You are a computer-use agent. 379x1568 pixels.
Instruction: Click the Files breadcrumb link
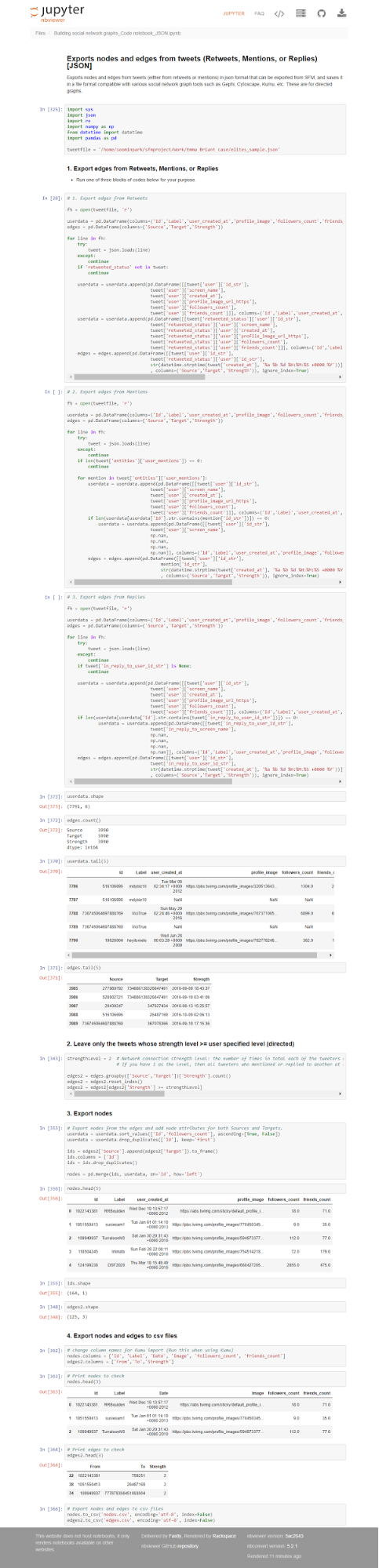(x=41, y=34)
